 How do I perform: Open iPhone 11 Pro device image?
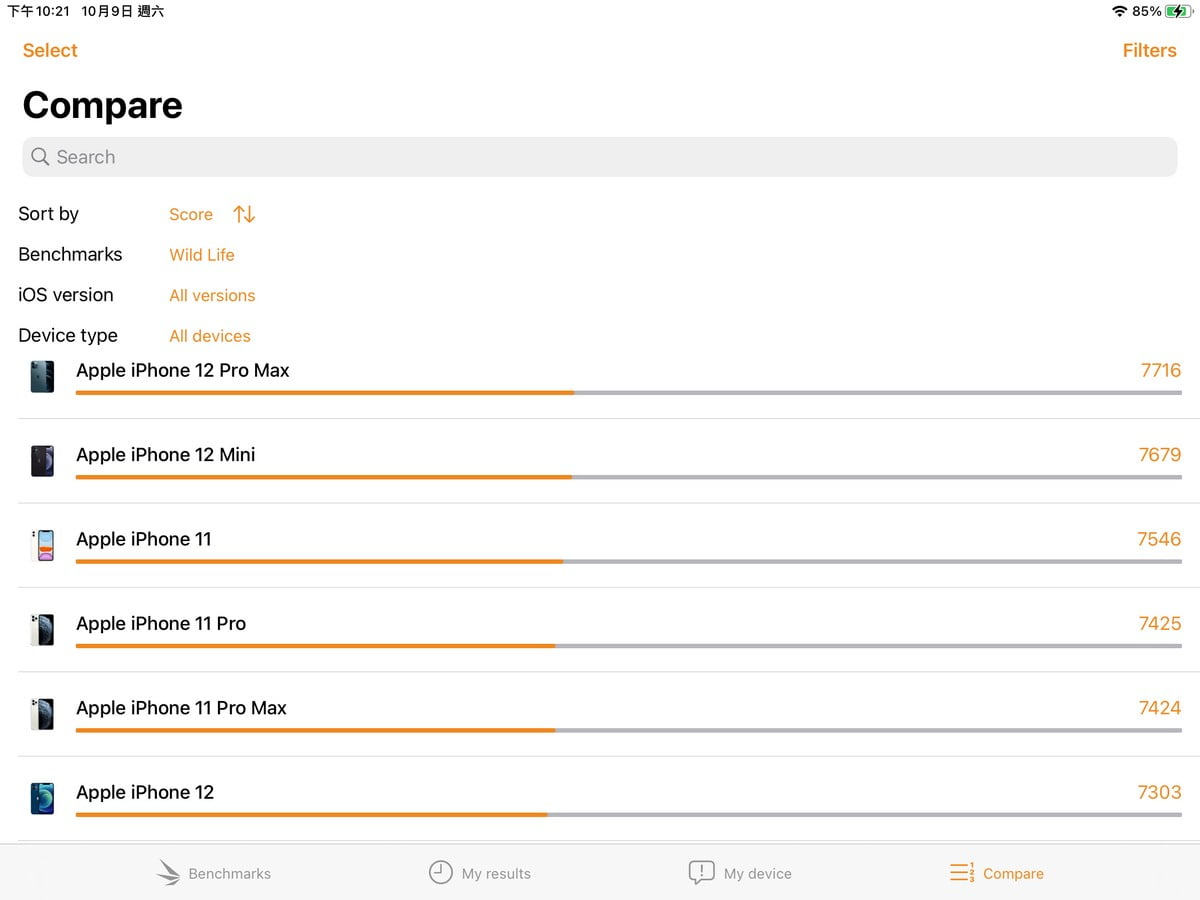(42, 629)
